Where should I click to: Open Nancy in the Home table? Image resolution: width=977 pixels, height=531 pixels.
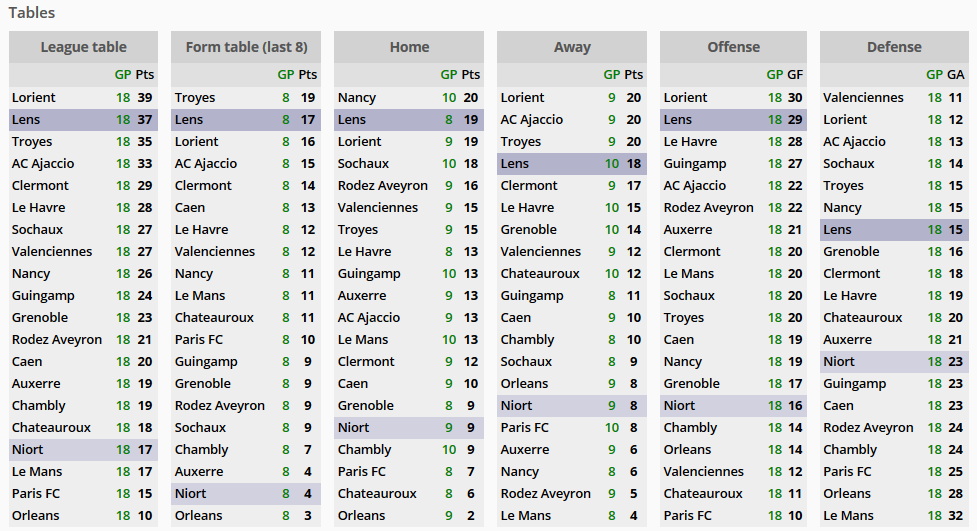click(x=357, y=97)
